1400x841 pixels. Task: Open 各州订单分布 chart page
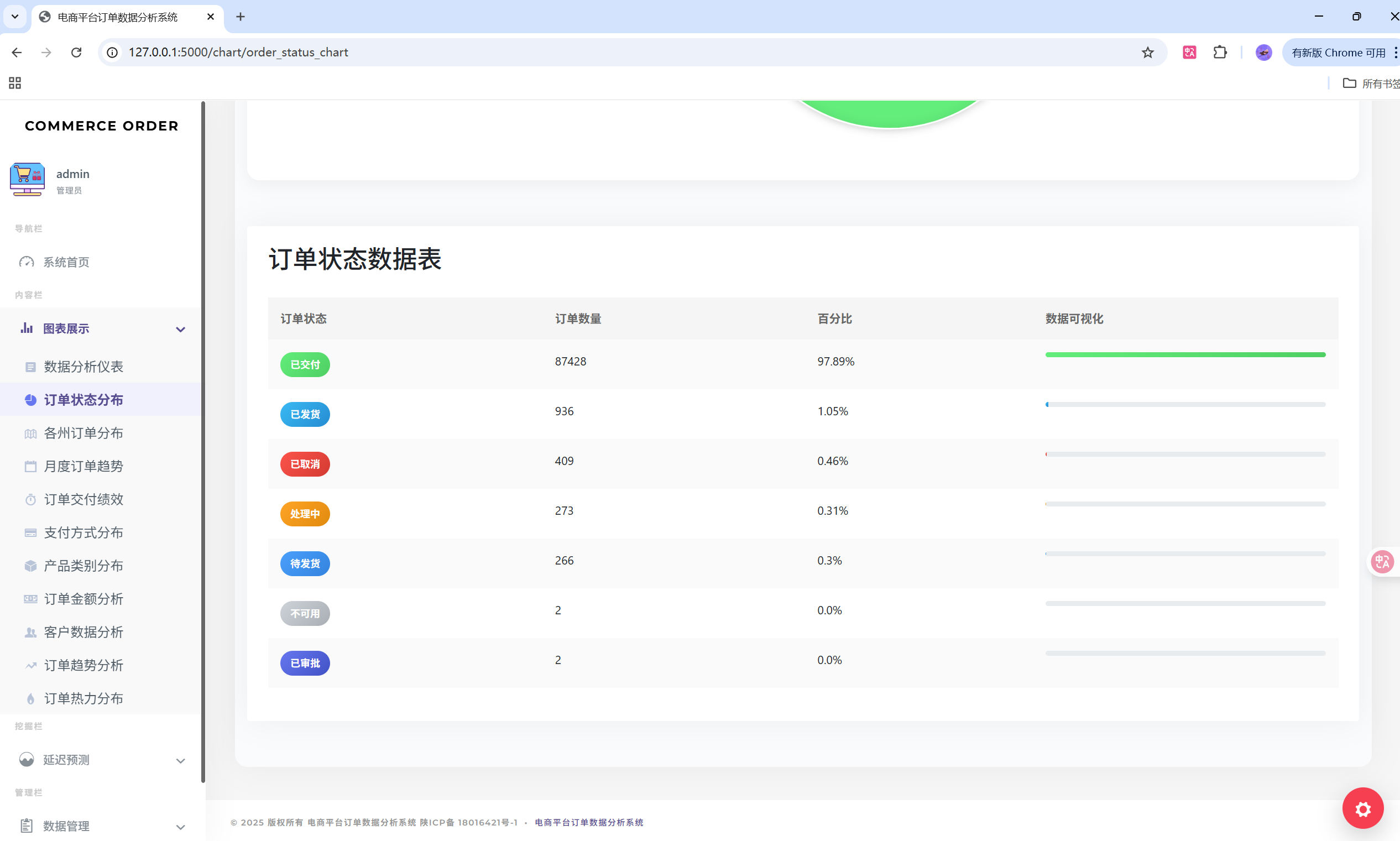tap(83, 433)
